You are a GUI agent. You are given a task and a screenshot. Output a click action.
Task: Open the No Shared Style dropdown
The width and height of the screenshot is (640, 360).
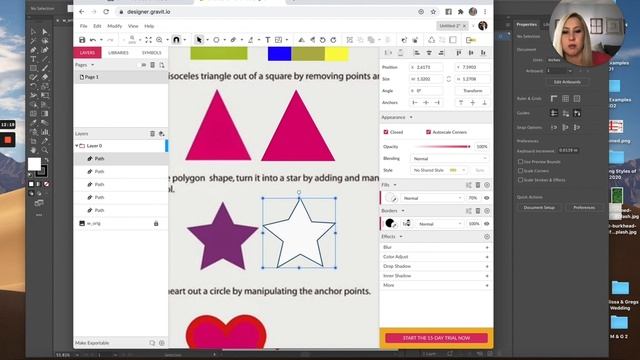tap(439, 170)
